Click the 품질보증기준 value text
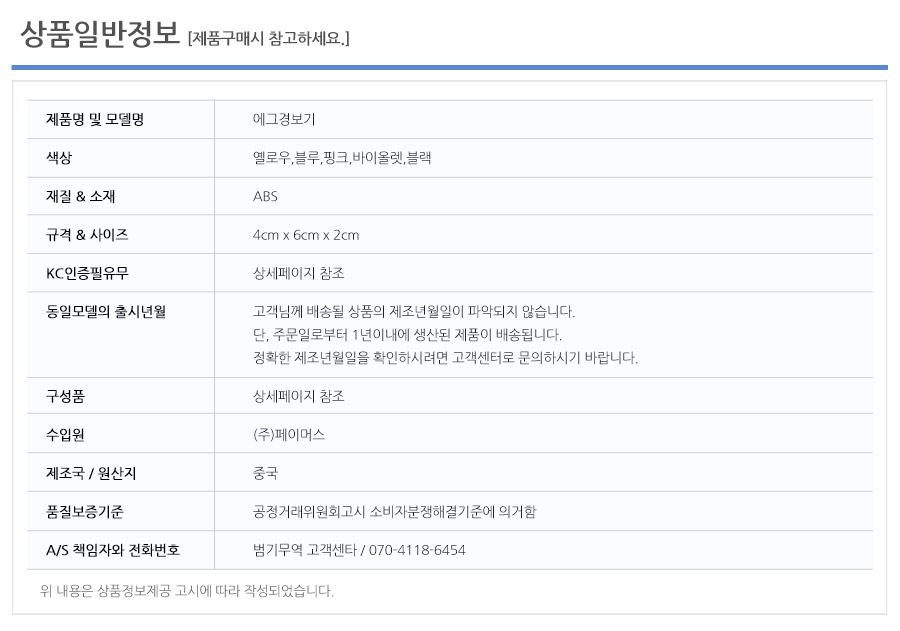The height and width of the screenshot is (631, 900). (x=394, y=512)
